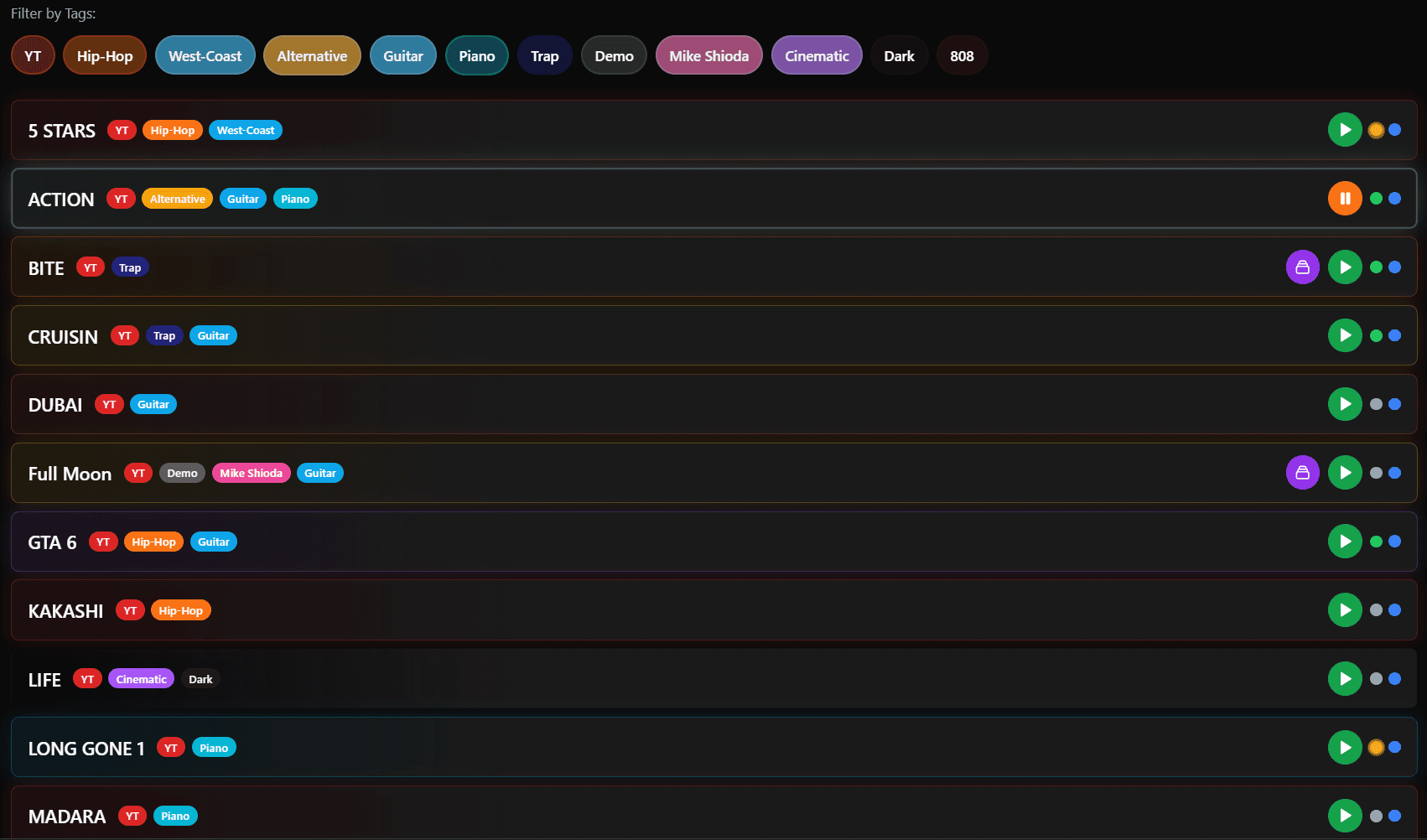Image resolution: width=1427 pixels, height=840 pixels.
Task: Select the ACTION track title
Action: (61, 200)
